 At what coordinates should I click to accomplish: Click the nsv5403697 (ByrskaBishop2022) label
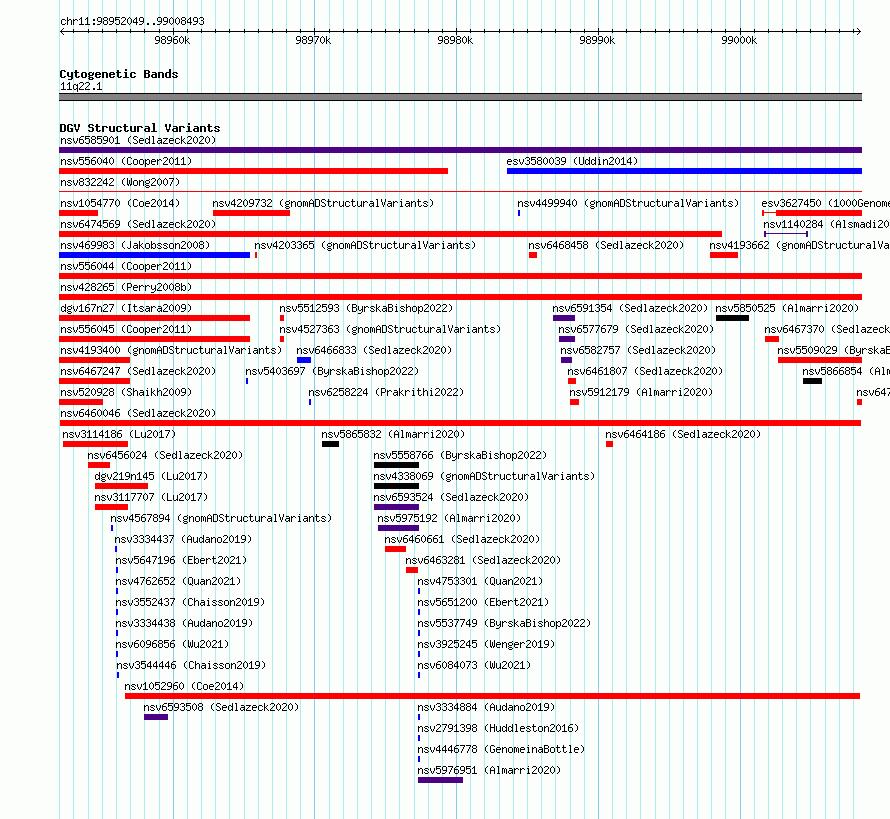coord(332,371)
